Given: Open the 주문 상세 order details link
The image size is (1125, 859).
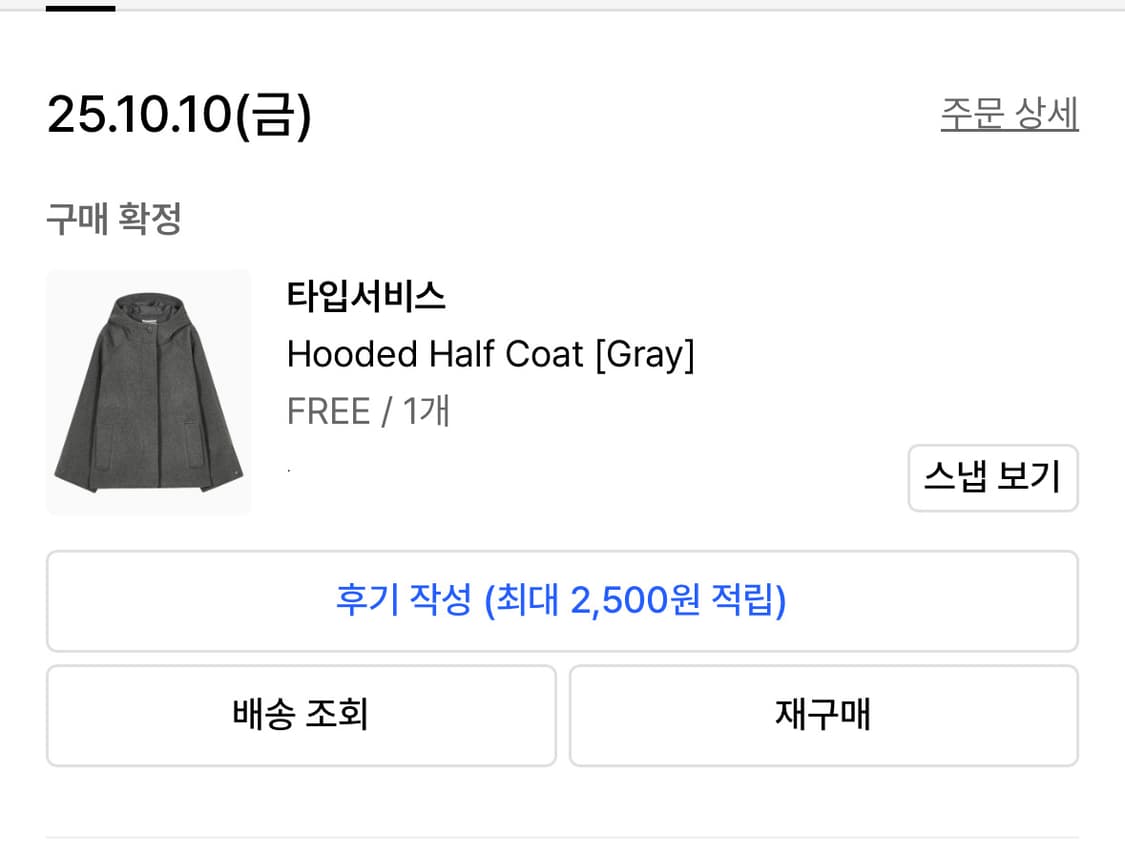Looking at the screenshot, I should click(1009, 114).
